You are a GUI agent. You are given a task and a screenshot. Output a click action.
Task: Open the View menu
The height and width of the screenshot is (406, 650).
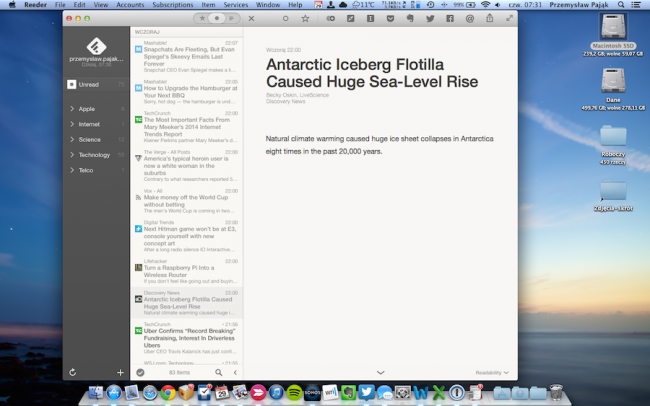click(x=100, y=5)
